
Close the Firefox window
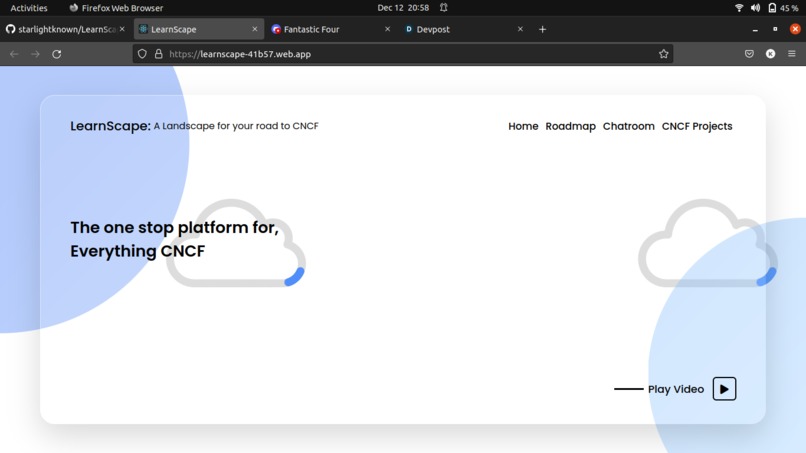[x=795, y=29]
